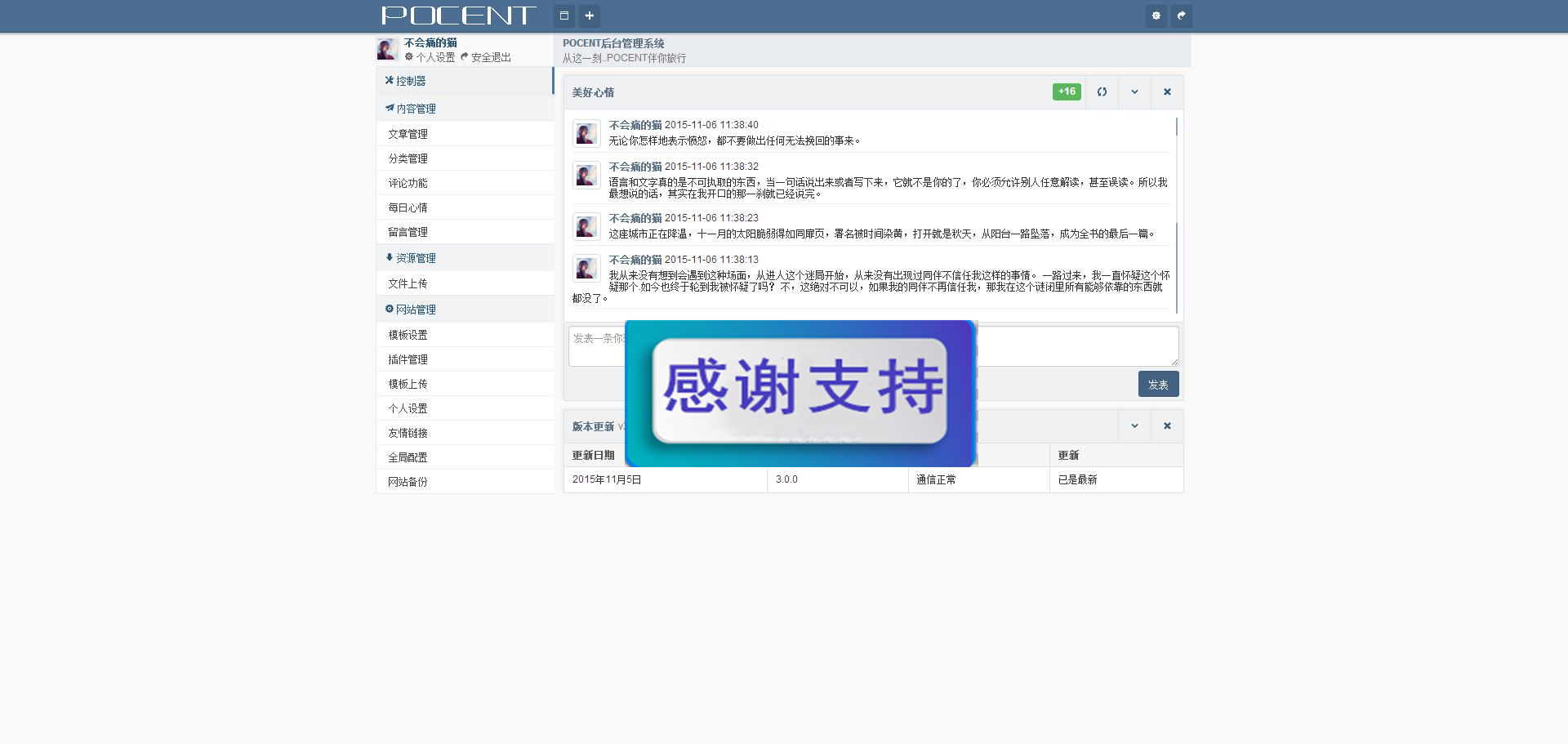Click the 感谢支持 banner image

[801, 394]
